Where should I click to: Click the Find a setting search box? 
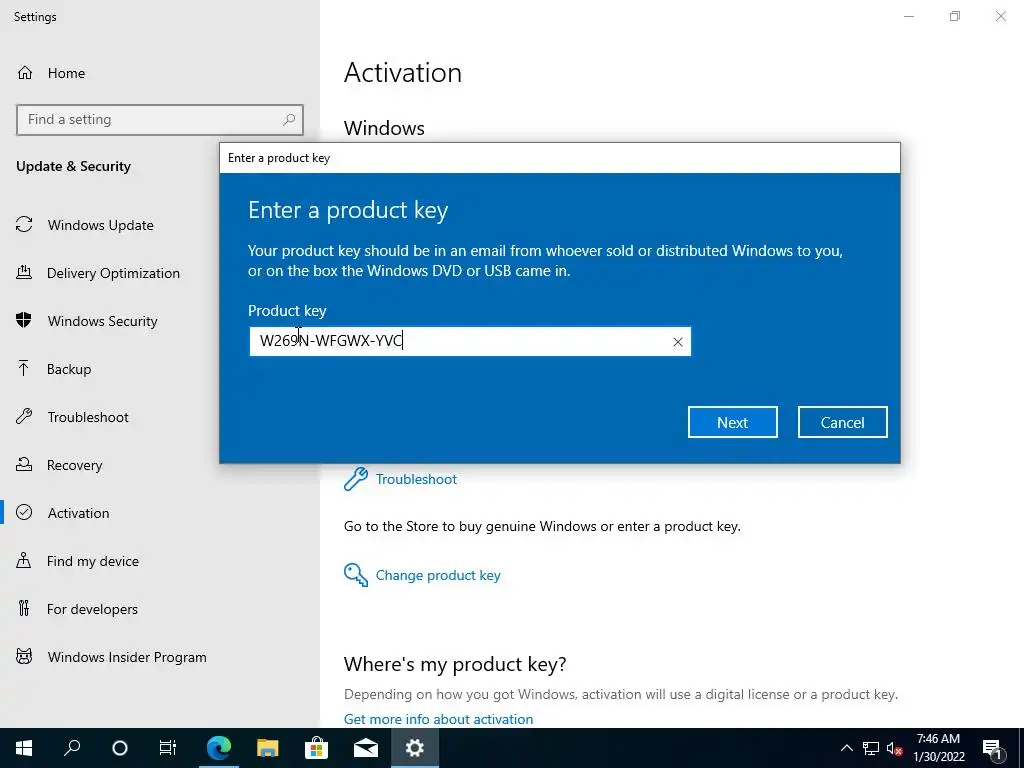(x=160, y=120)
